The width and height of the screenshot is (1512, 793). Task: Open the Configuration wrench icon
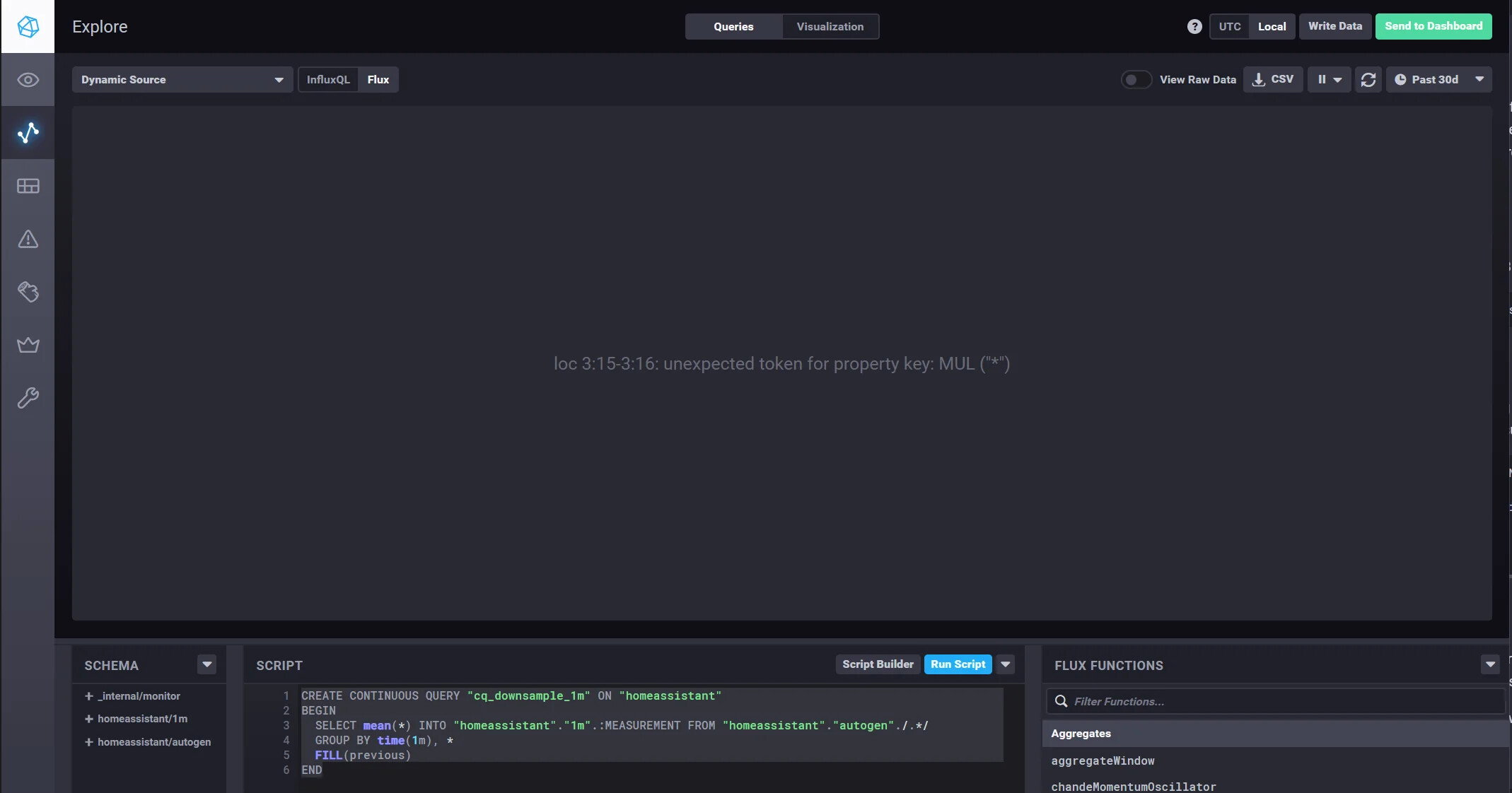pyautogui.click(x=28, y=398)
